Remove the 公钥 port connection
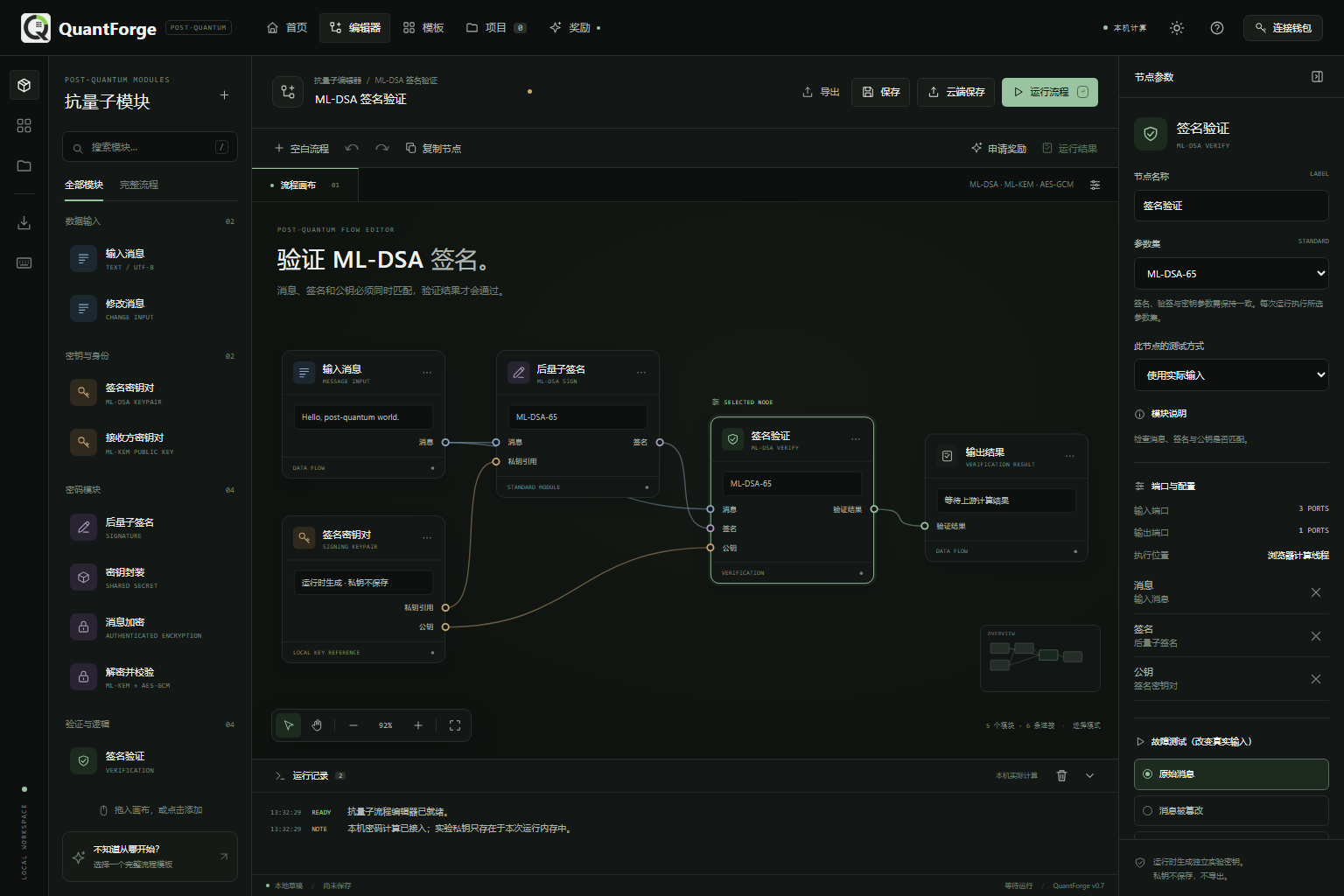Screen dimensions: 1344x896 coord(1316,679)
